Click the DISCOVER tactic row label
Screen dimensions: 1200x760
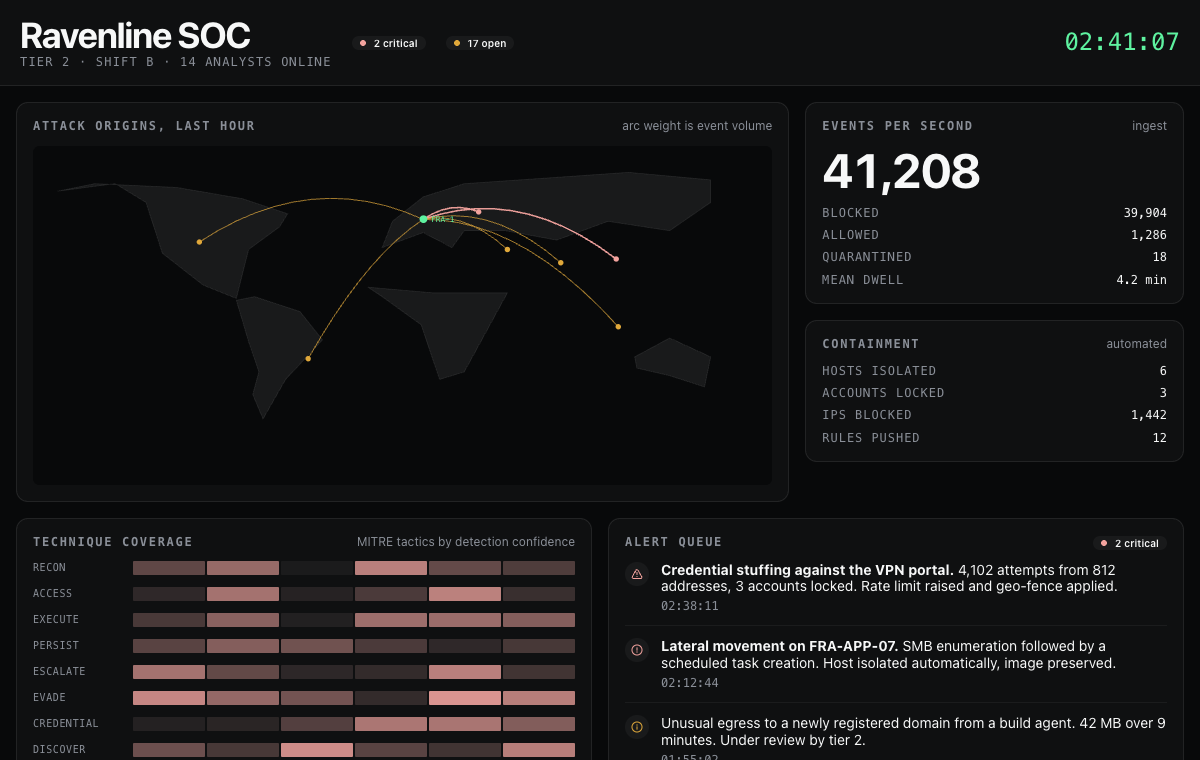tap(59, 750)
